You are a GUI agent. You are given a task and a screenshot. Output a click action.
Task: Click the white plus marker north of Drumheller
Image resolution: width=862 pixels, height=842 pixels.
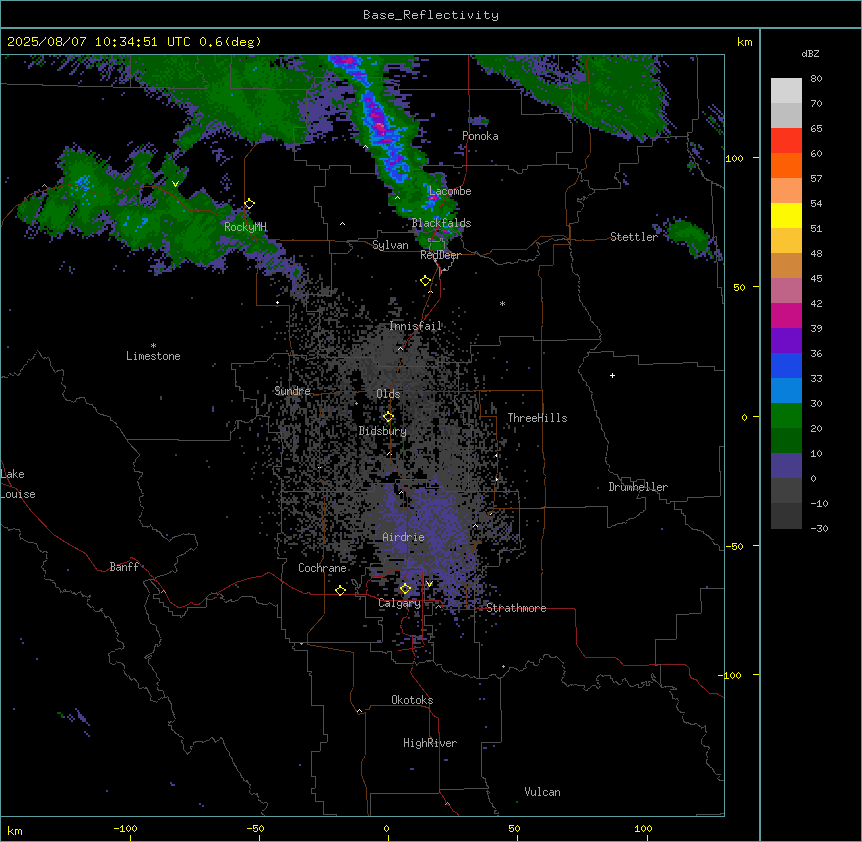click(612, 375)
